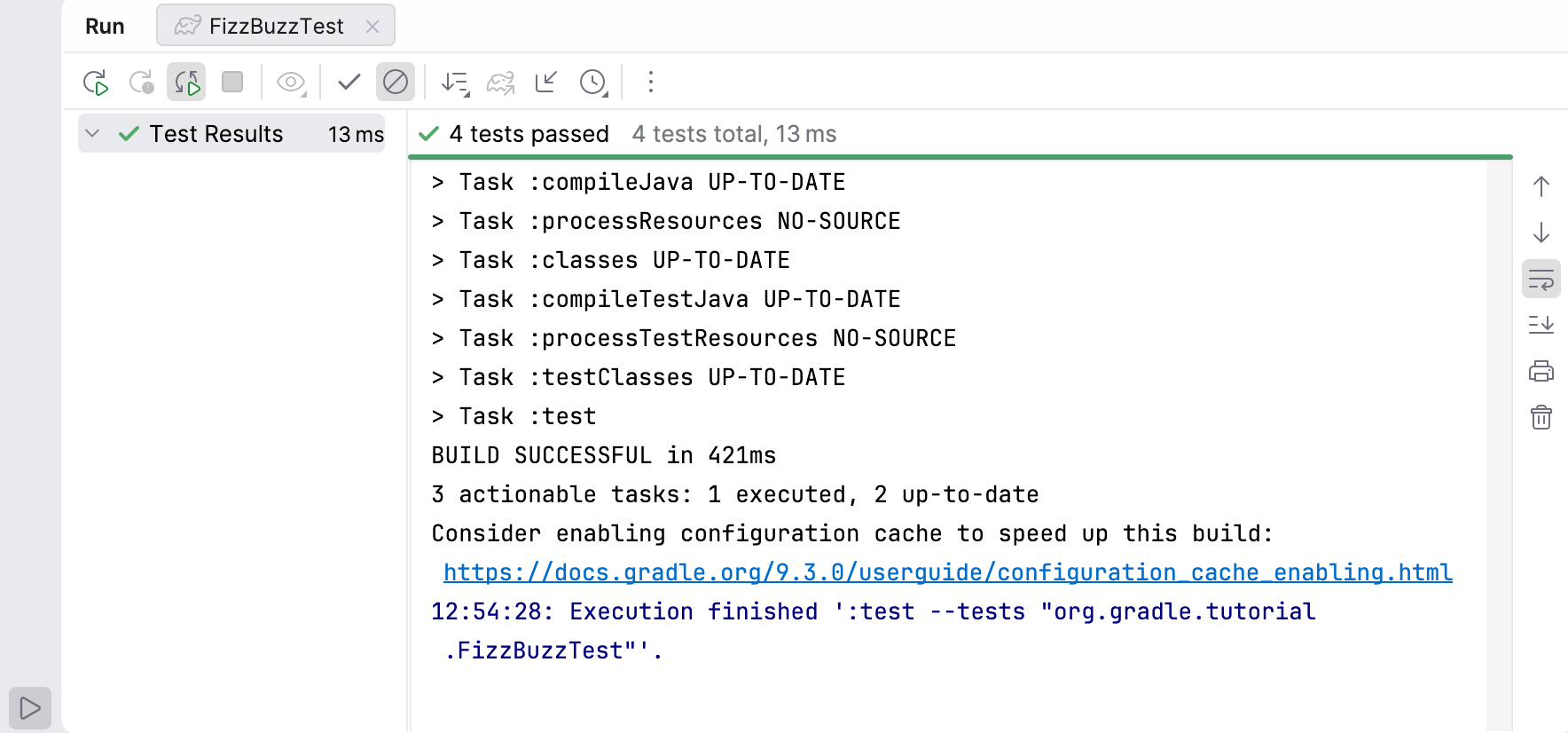Click the 'Task :processTestResources NO-SOURCE' line
Image resolution: width=1568 pixels, height=733 pixels.
(694, 338)
